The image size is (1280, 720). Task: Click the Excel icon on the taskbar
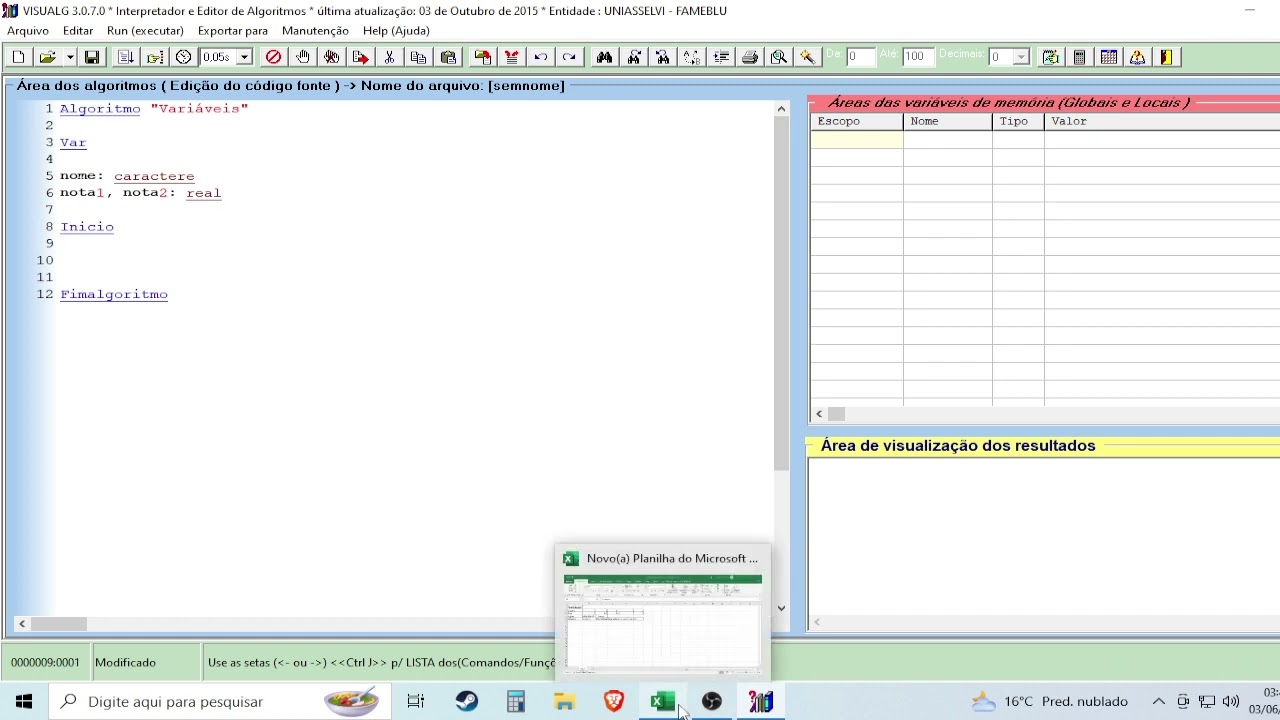[x=662, y=702]
